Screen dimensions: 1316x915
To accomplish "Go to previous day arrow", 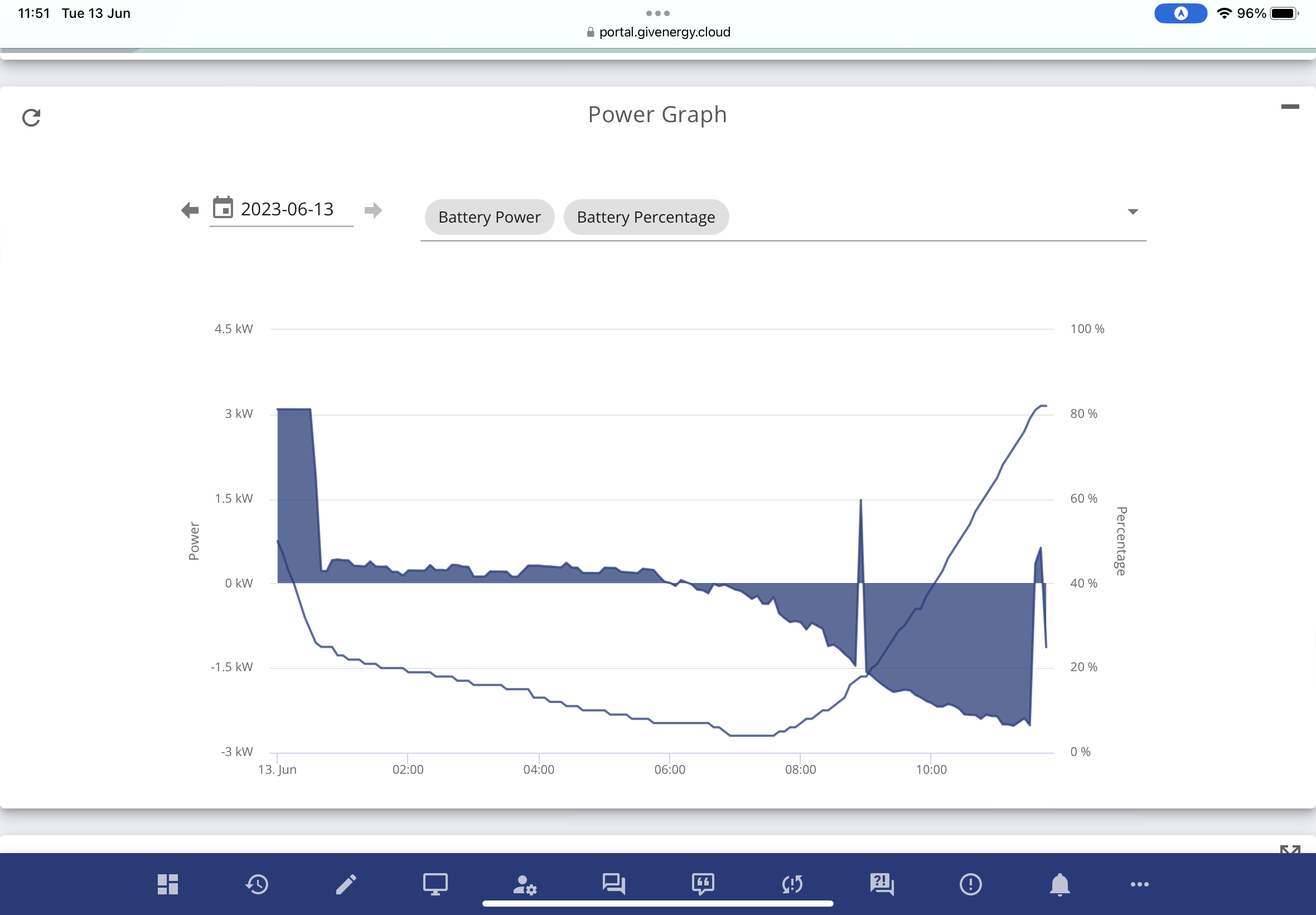I will [190, 210].
